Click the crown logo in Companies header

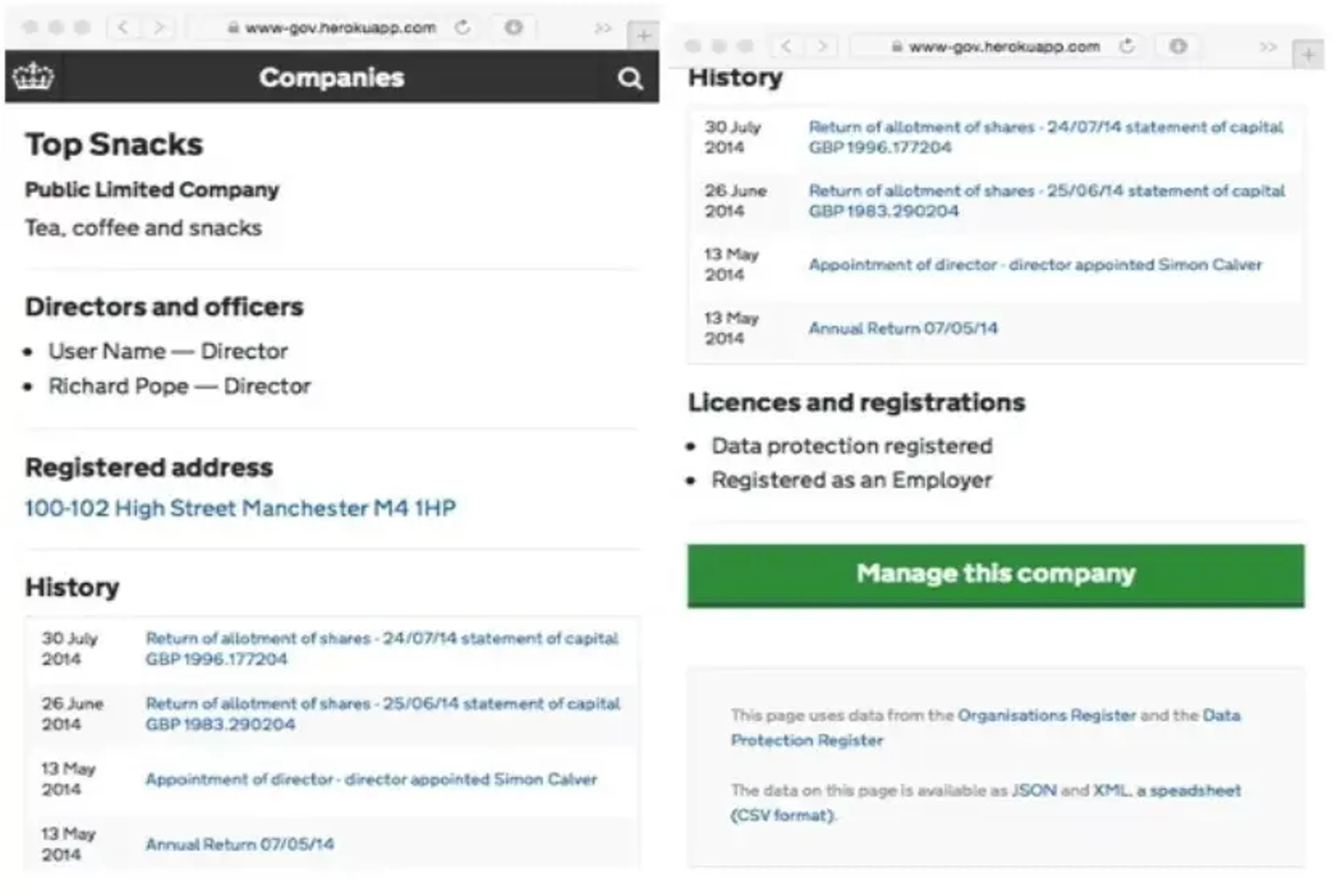tap(33, 77)
